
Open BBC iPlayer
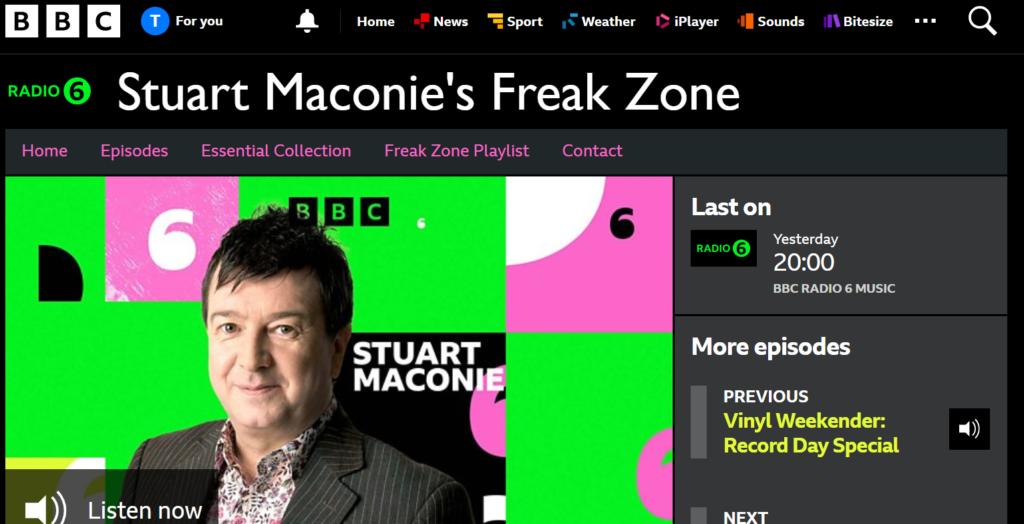click(687, 22)
